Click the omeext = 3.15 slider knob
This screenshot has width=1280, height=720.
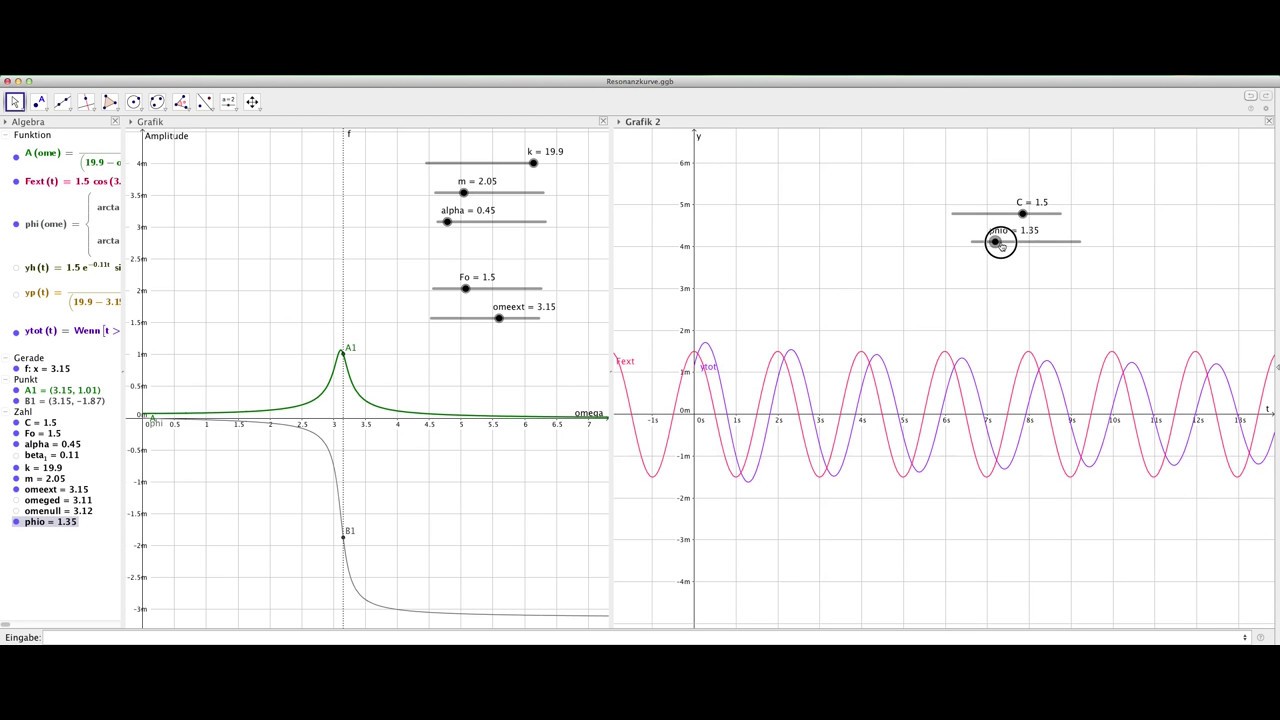[498, 318]
